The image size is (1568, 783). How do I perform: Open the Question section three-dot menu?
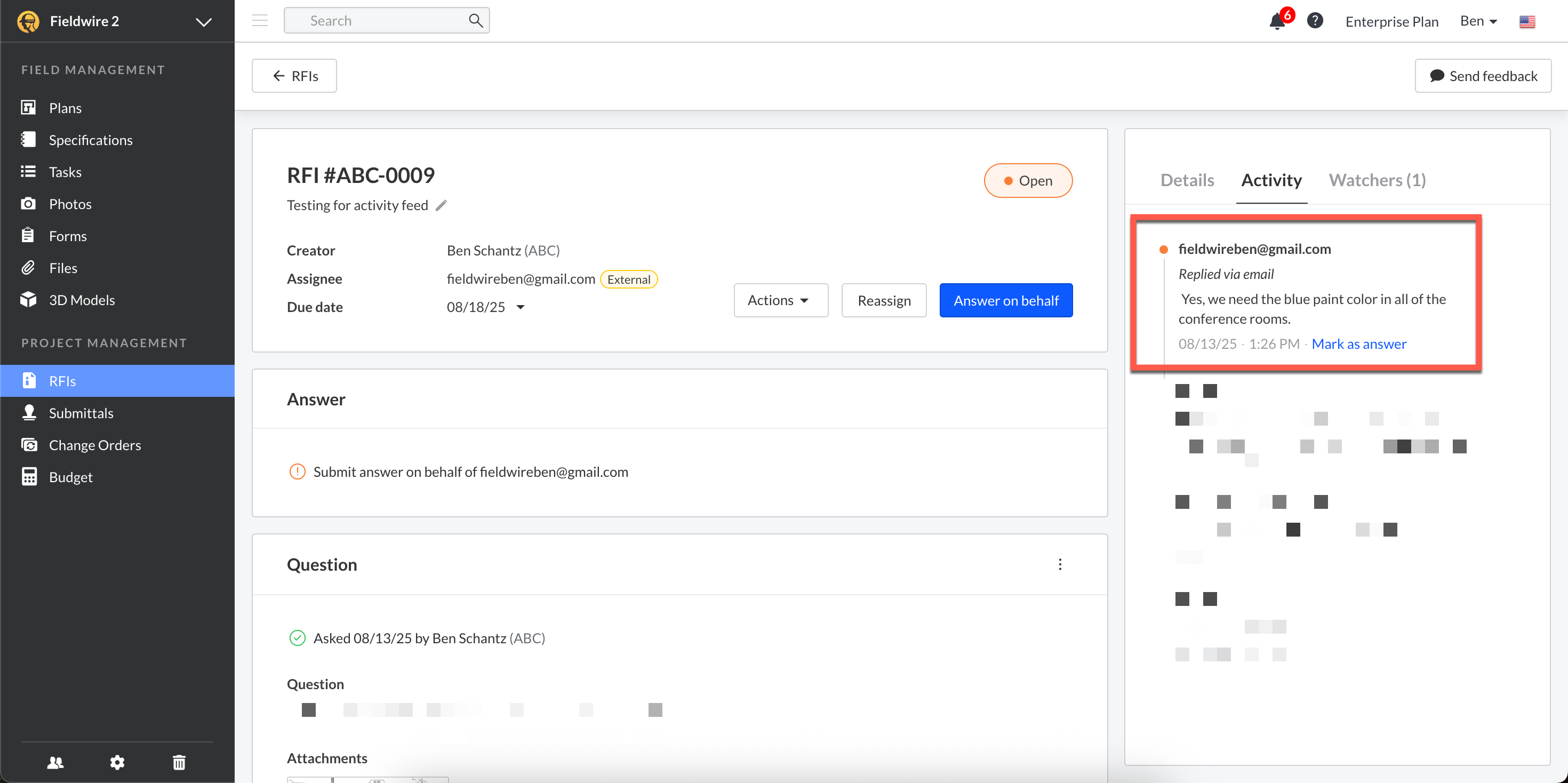point(1060,564)
